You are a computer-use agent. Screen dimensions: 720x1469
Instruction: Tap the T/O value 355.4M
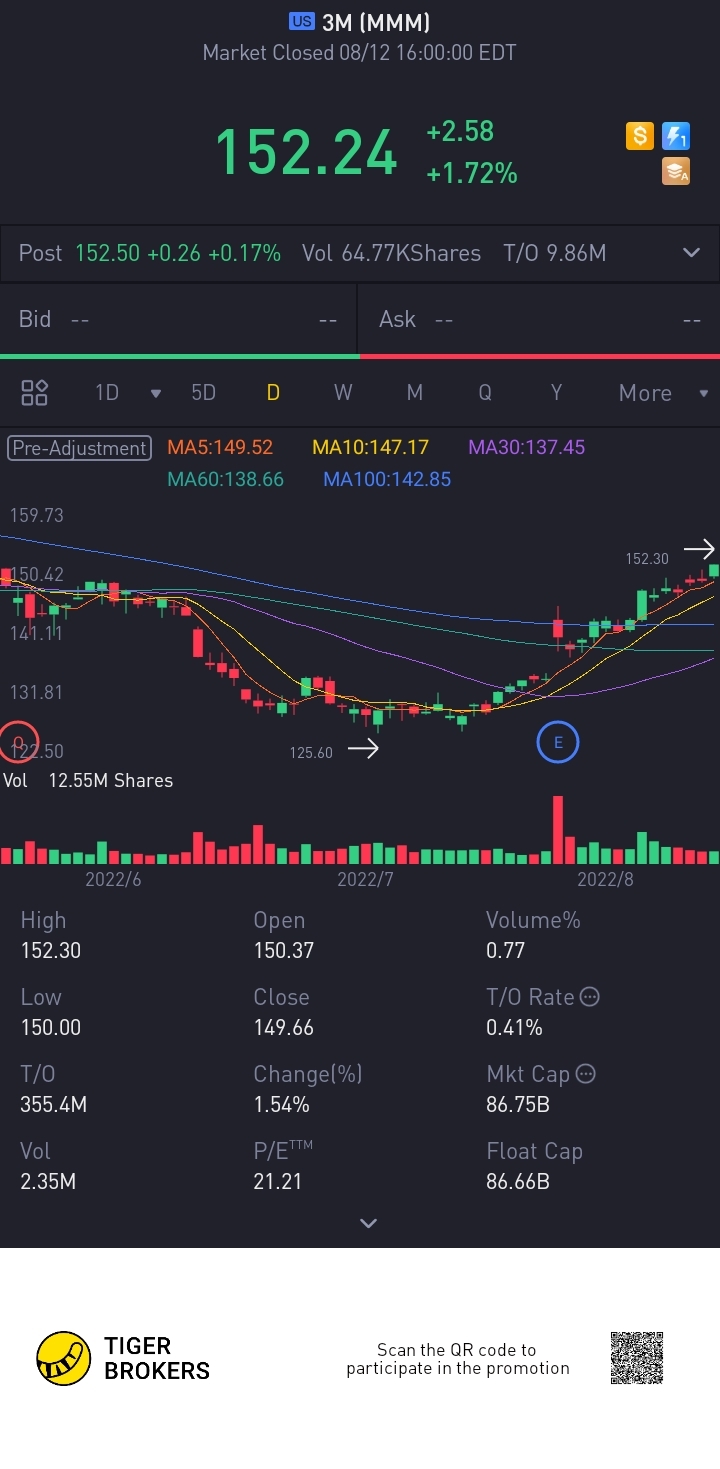54,1104
